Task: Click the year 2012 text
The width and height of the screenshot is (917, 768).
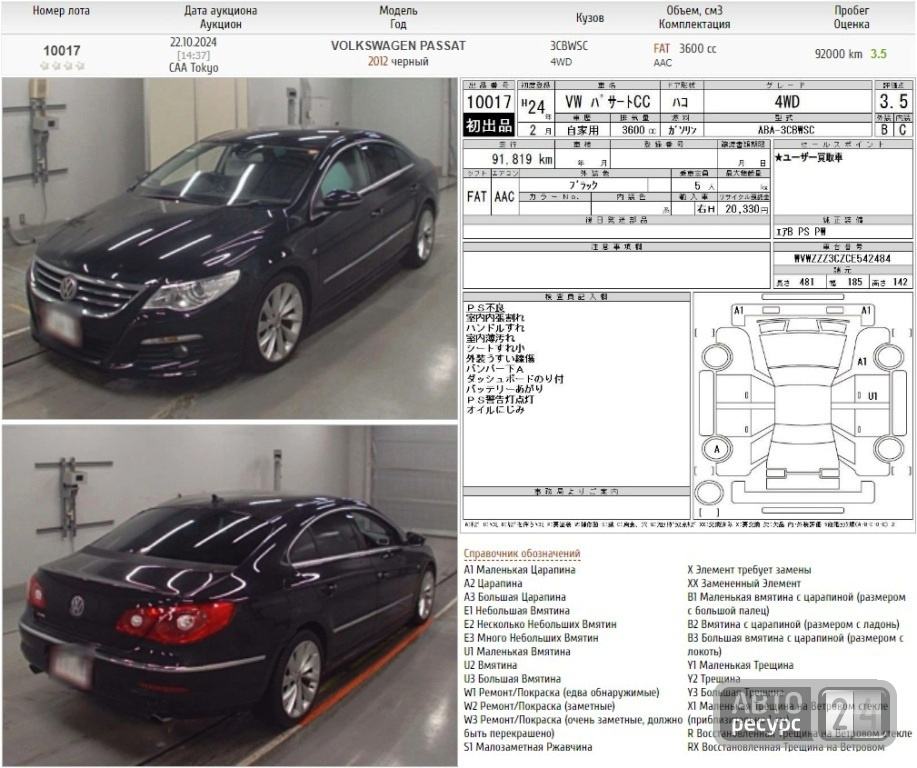Action: point(378,61)
